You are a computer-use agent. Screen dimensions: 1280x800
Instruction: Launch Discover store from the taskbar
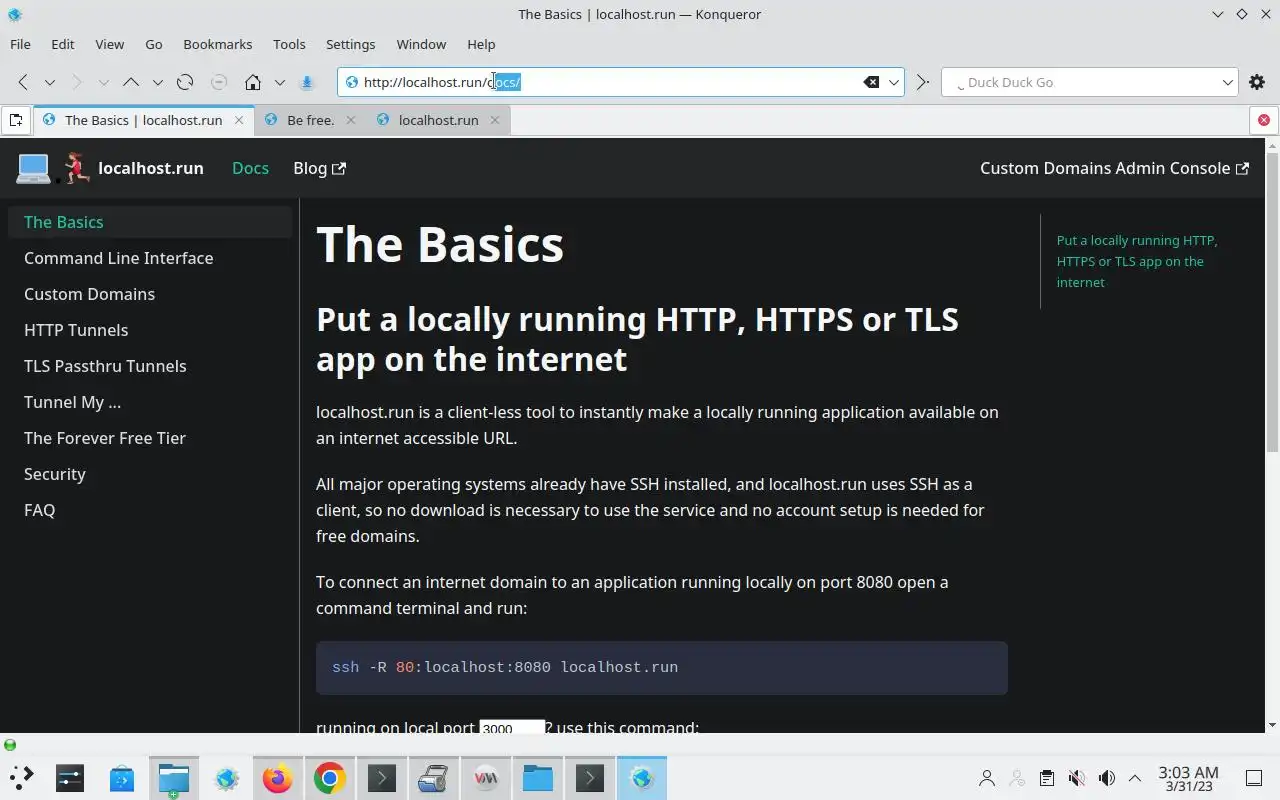click(122, 777)
